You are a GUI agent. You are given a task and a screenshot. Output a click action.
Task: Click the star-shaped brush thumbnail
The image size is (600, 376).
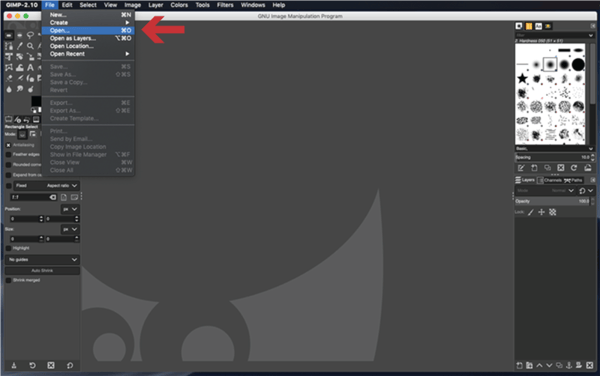point(522,78)
